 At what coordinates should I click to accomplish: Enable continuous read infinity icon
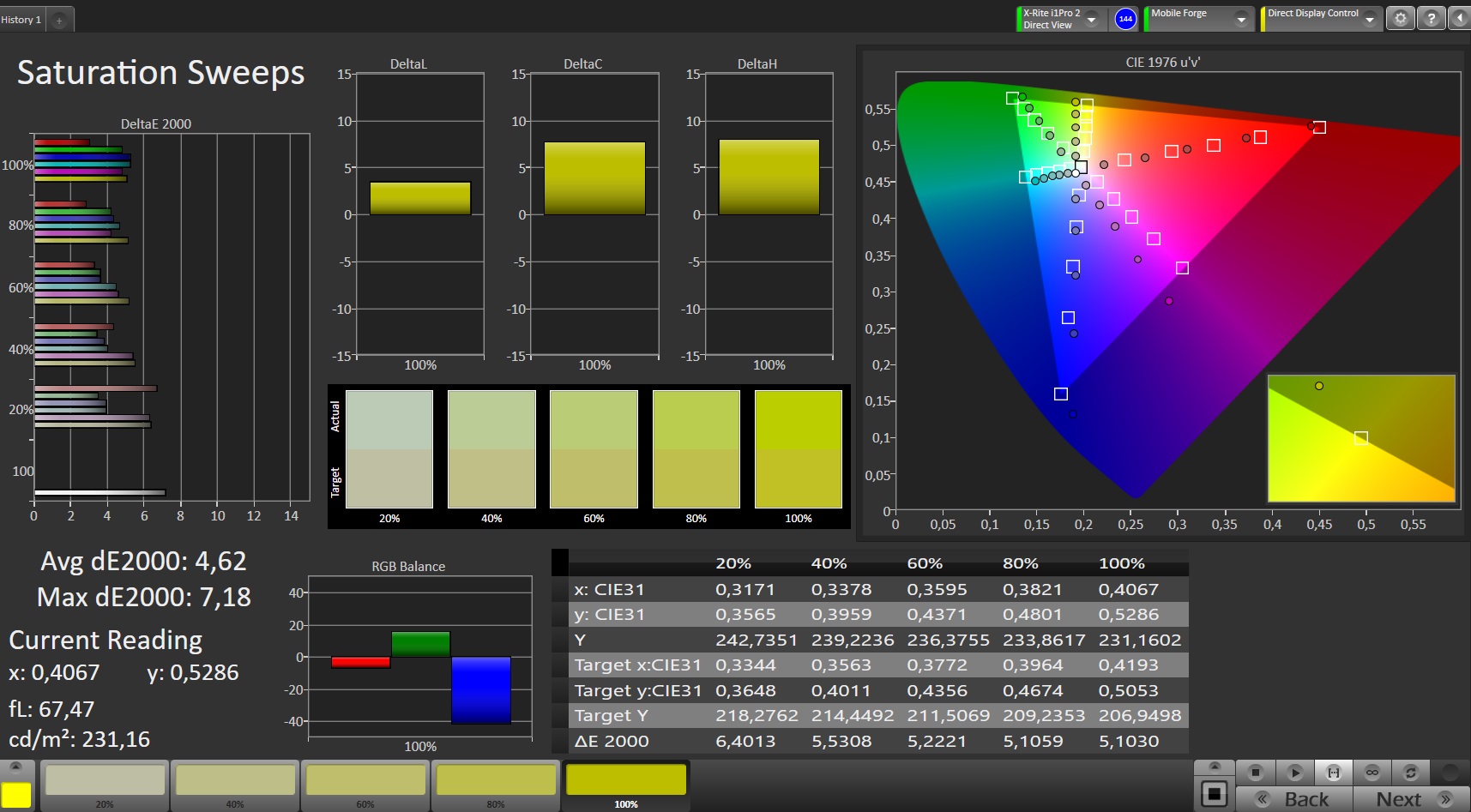click(1372, 773)
